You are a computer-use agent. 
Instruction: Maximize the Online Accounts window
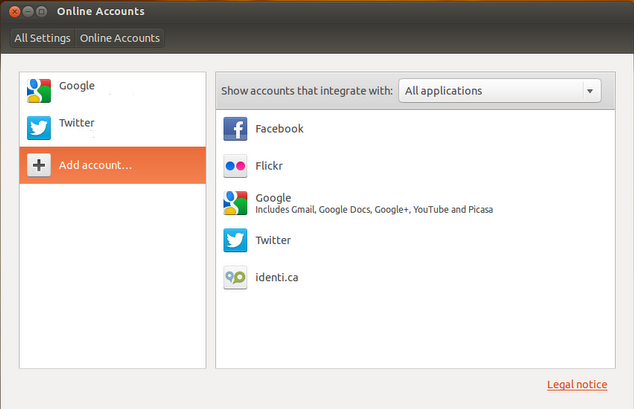tap(42, 11)
